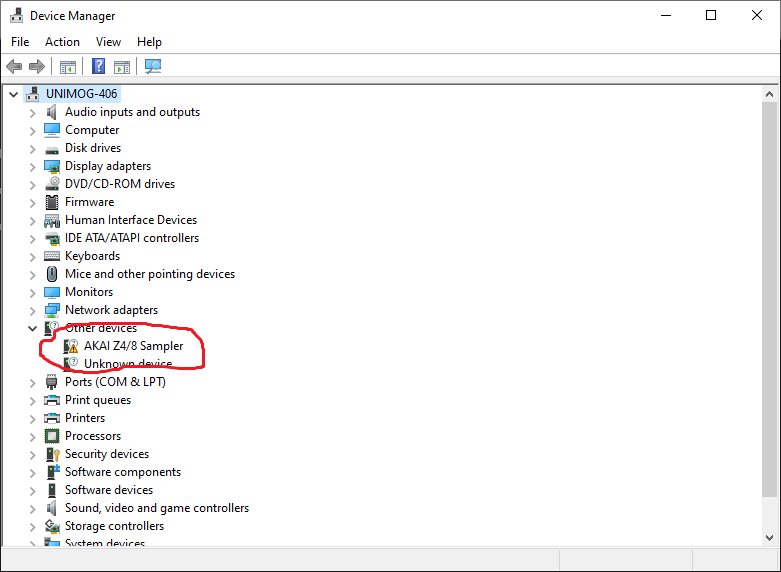Click the Network adapters icon

(x=52, y=310)
